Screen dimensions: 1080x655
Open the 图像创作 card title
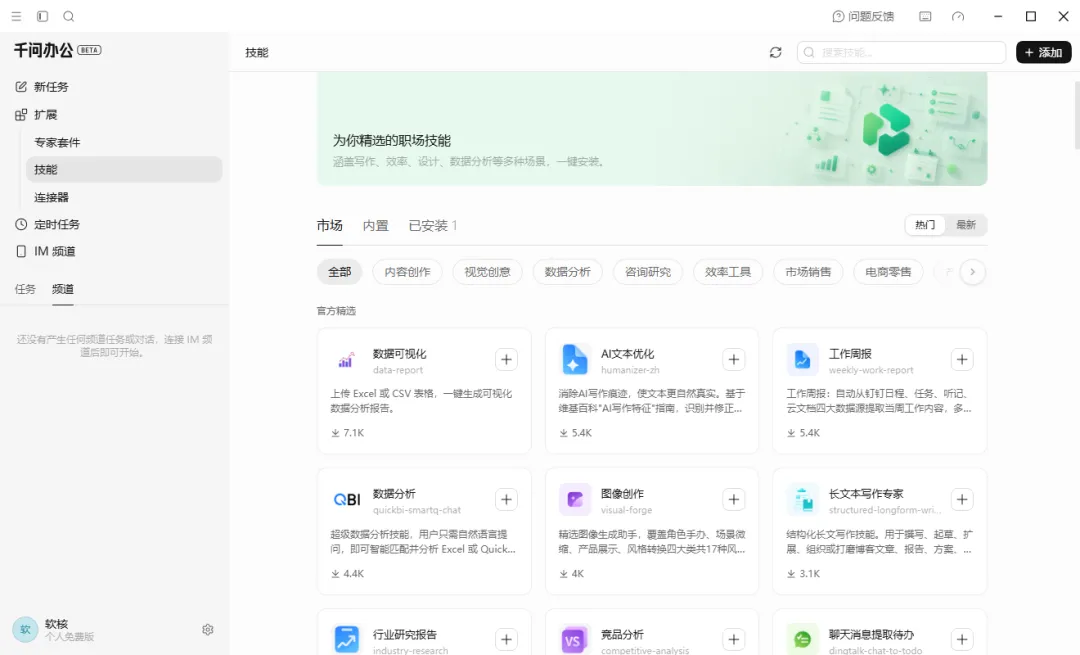click(x=622, y=494)
